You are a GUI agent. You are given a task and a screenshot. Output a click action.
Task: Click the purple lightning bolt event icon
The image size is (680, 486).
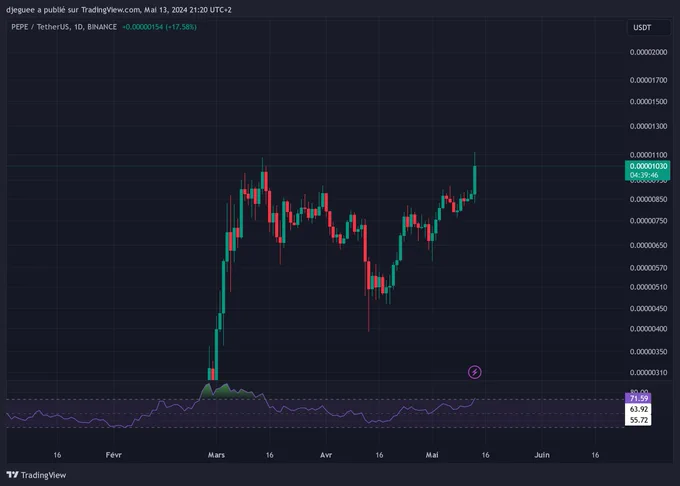point(474,372)
